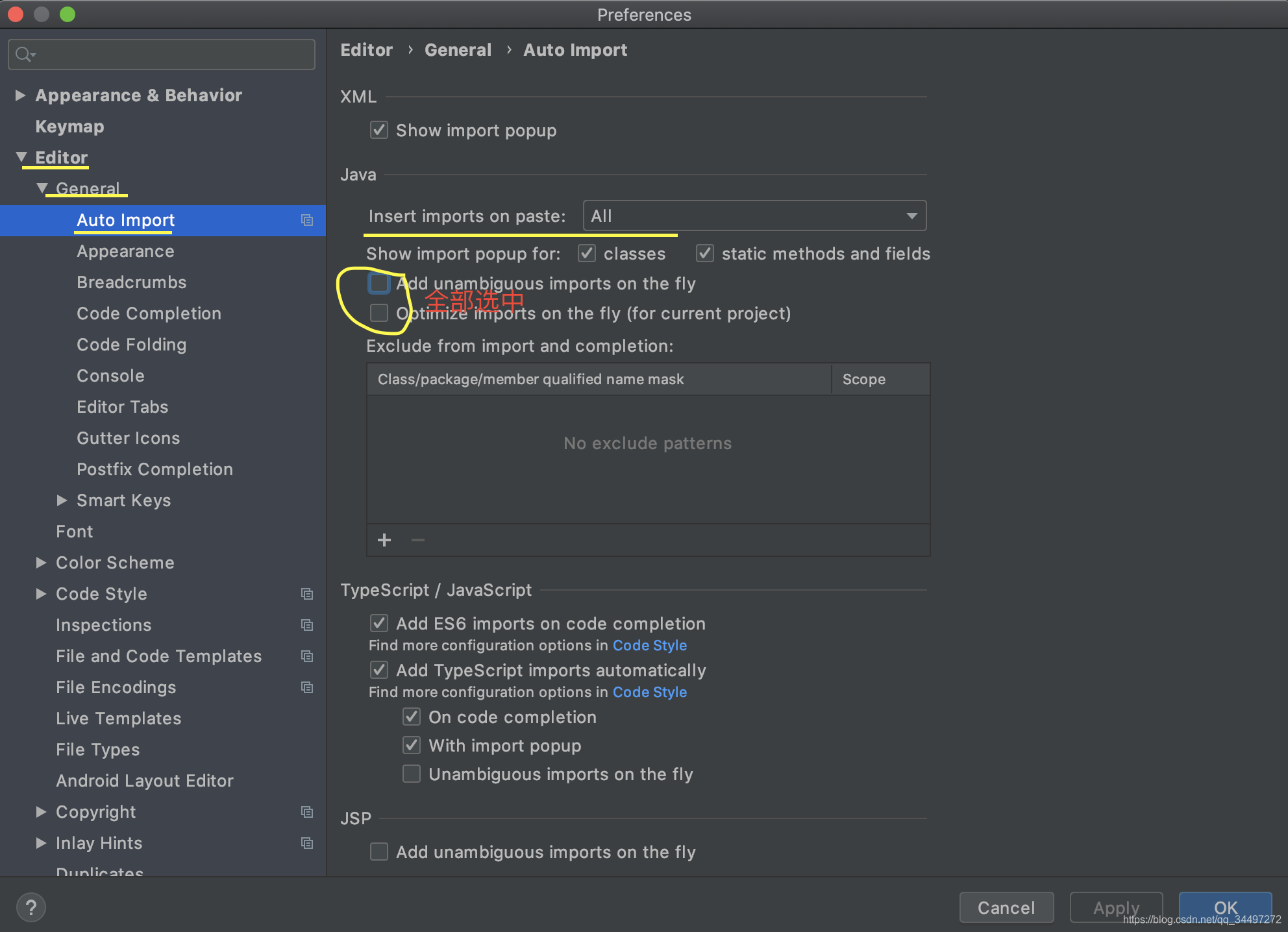Uncheck XML Show import popup
This screenshot has width=1288, height=932.
(x=379, y=130)
